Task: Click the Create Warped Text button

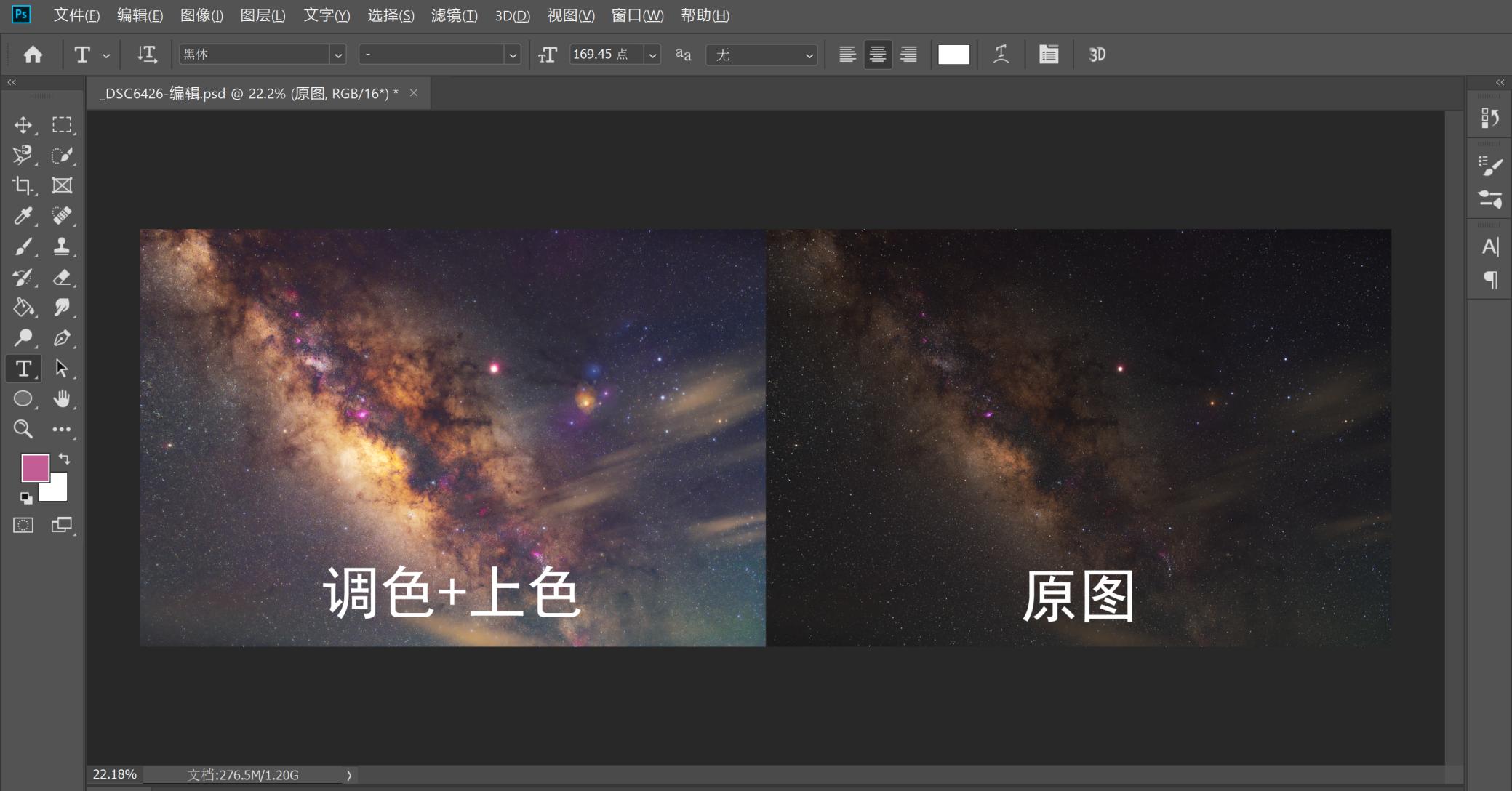Action: [1001, 54]
